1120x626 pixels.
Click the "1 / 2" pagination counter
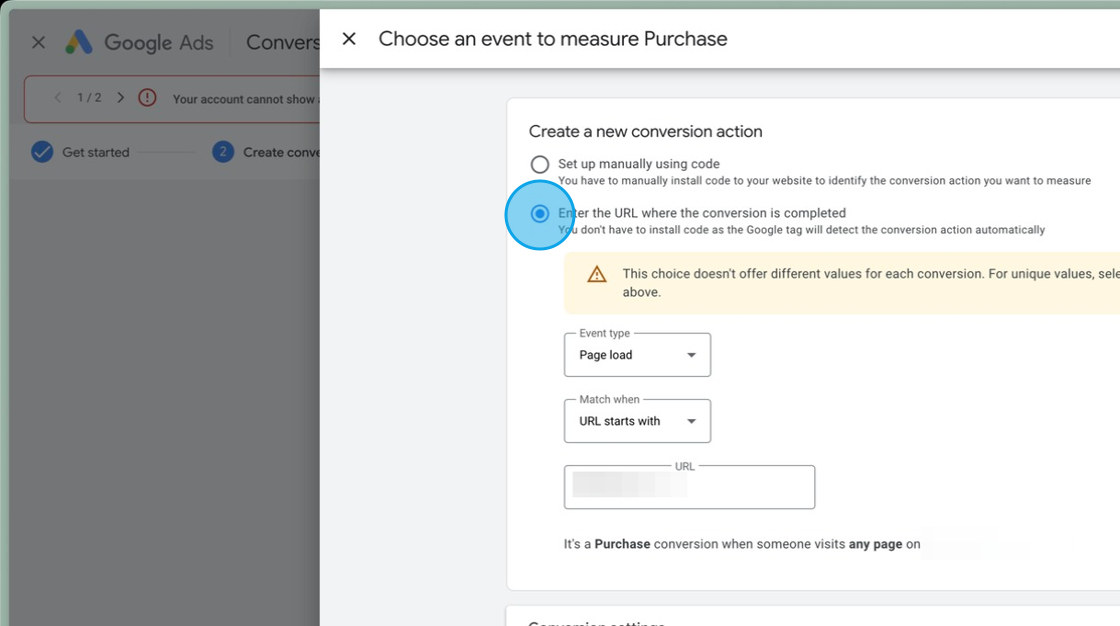point(88,98)
